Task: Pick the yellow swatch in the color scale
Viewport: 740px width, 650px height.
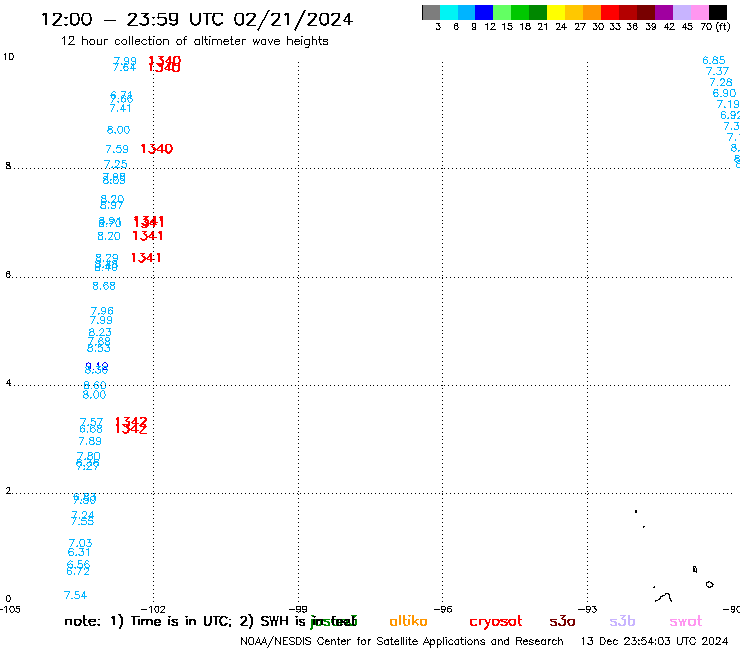Action: point(556,12)
